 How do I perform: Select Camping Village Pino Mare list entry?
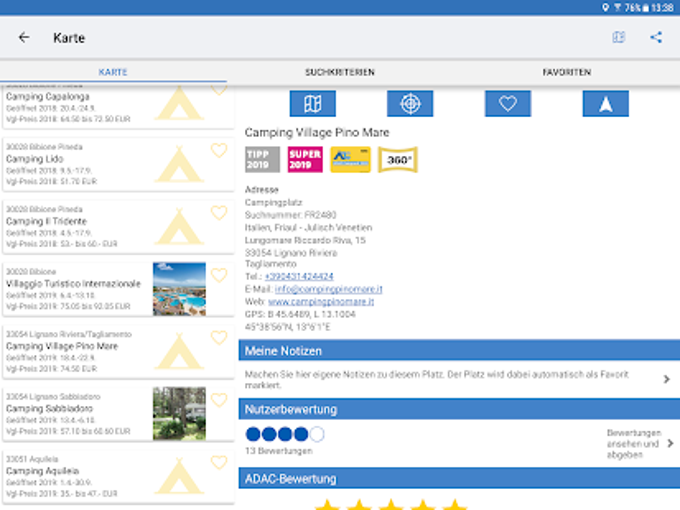[x=118, y=352]
